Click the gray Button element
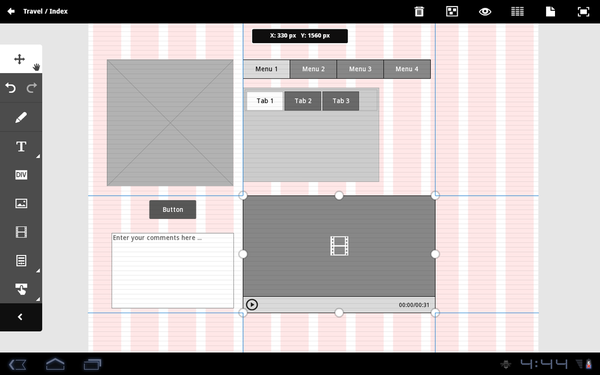 [173, 210]
